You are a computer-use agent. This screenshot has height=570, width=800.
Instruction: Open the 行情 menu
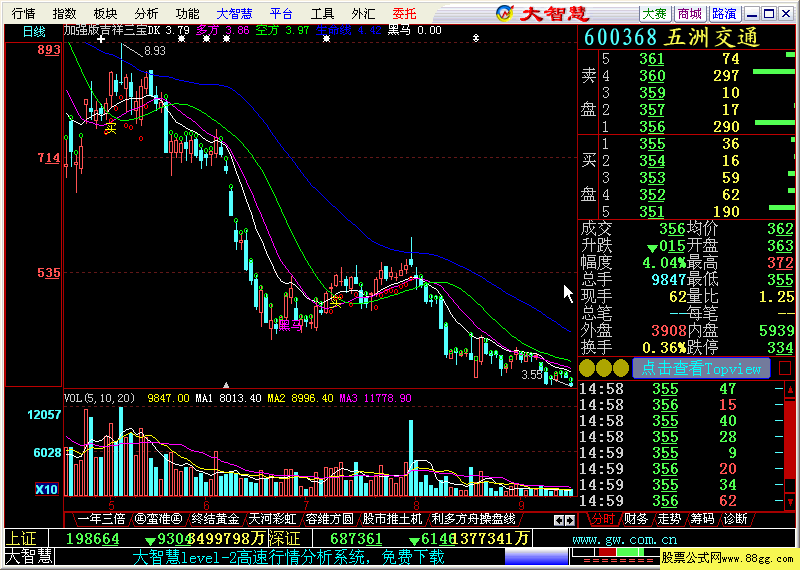point(23,13)
